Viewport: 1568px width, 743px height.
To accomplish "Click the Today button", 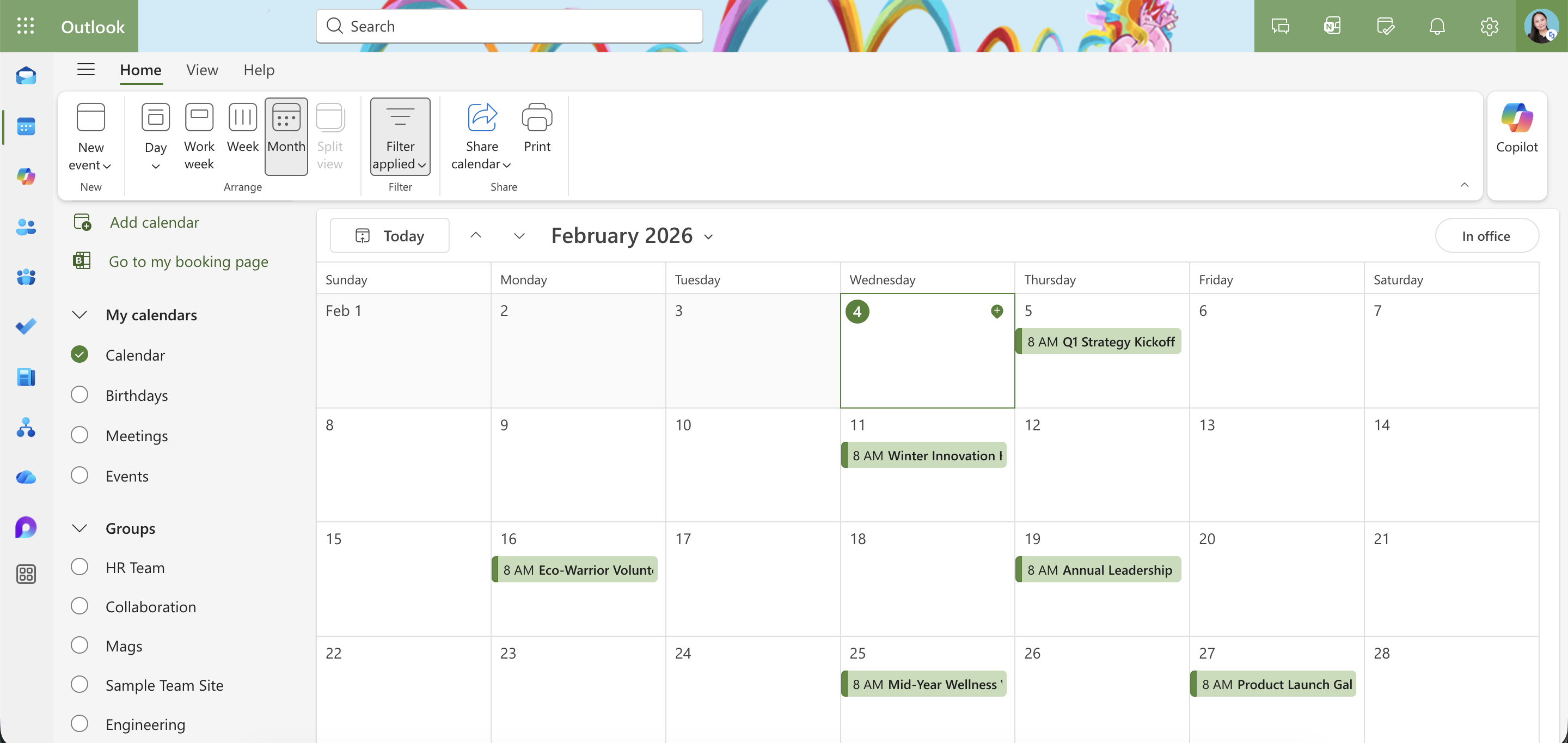I will pos(389,235).
